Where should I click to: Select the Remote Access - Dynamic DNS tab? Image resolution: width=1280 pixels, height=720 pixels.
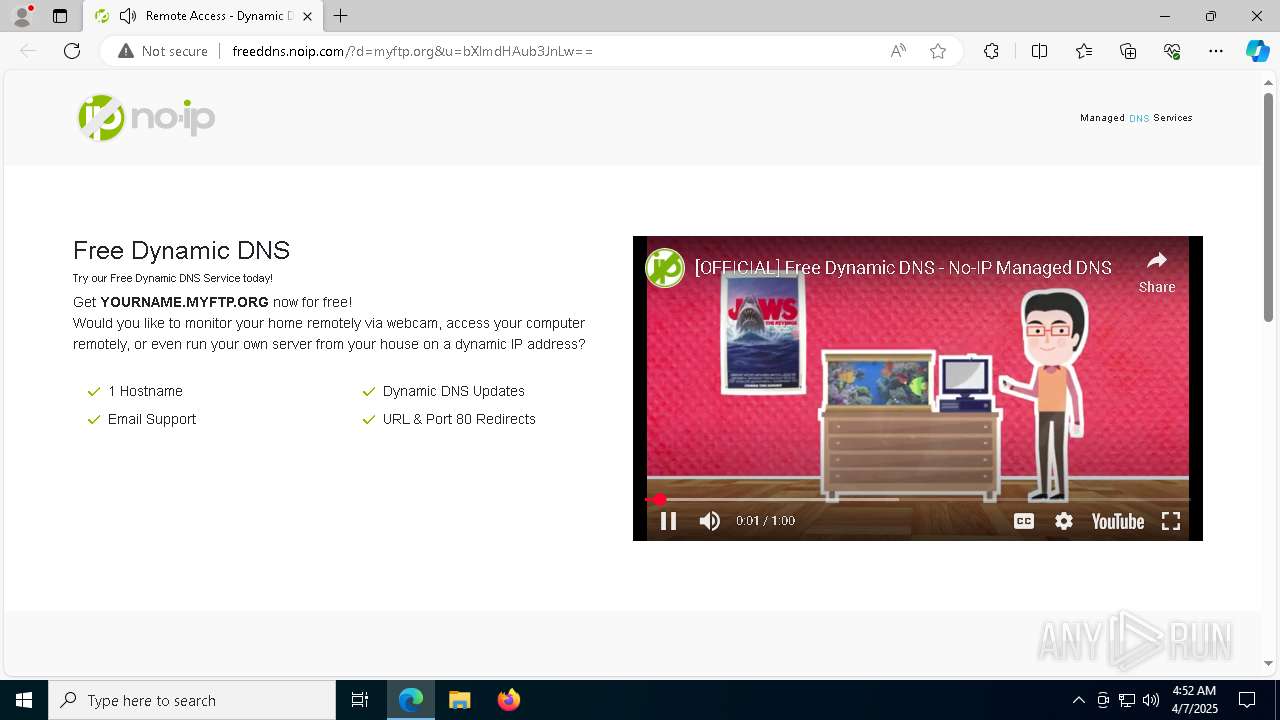click(203, 16)
